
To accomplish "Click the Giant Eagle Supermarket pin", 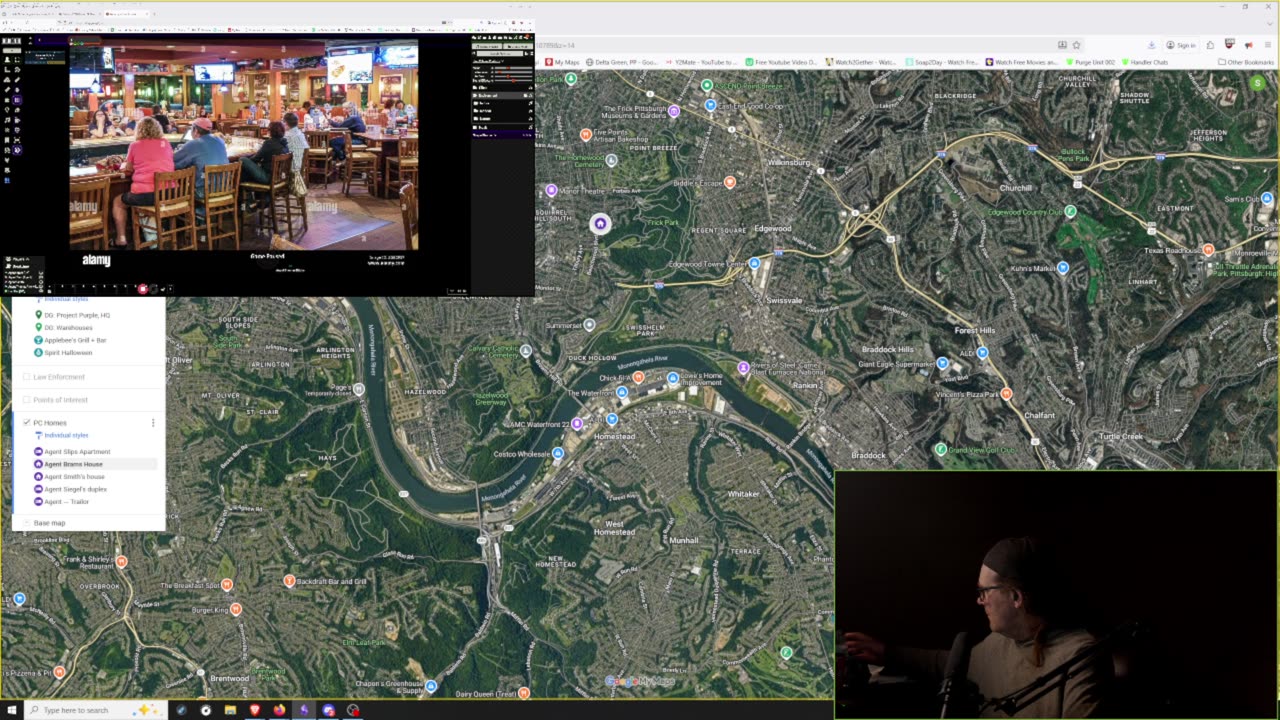I will tap(941, 363).
